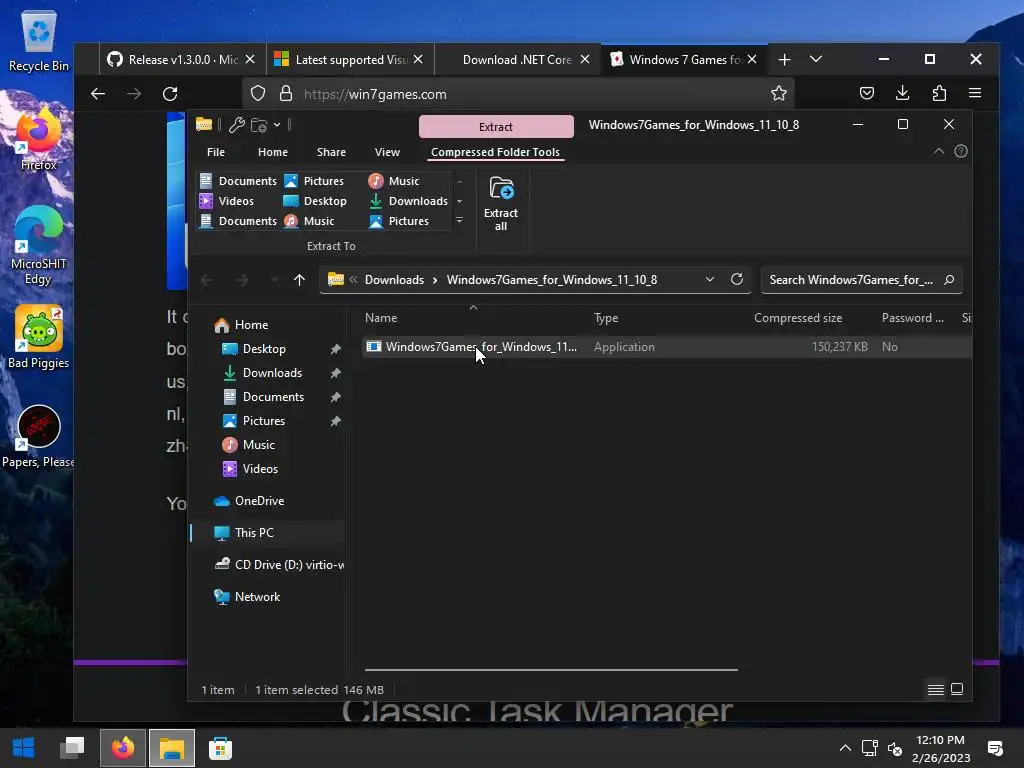
Task: Switch to the Home ribbon tab
Action: click(x=272, y=152)
